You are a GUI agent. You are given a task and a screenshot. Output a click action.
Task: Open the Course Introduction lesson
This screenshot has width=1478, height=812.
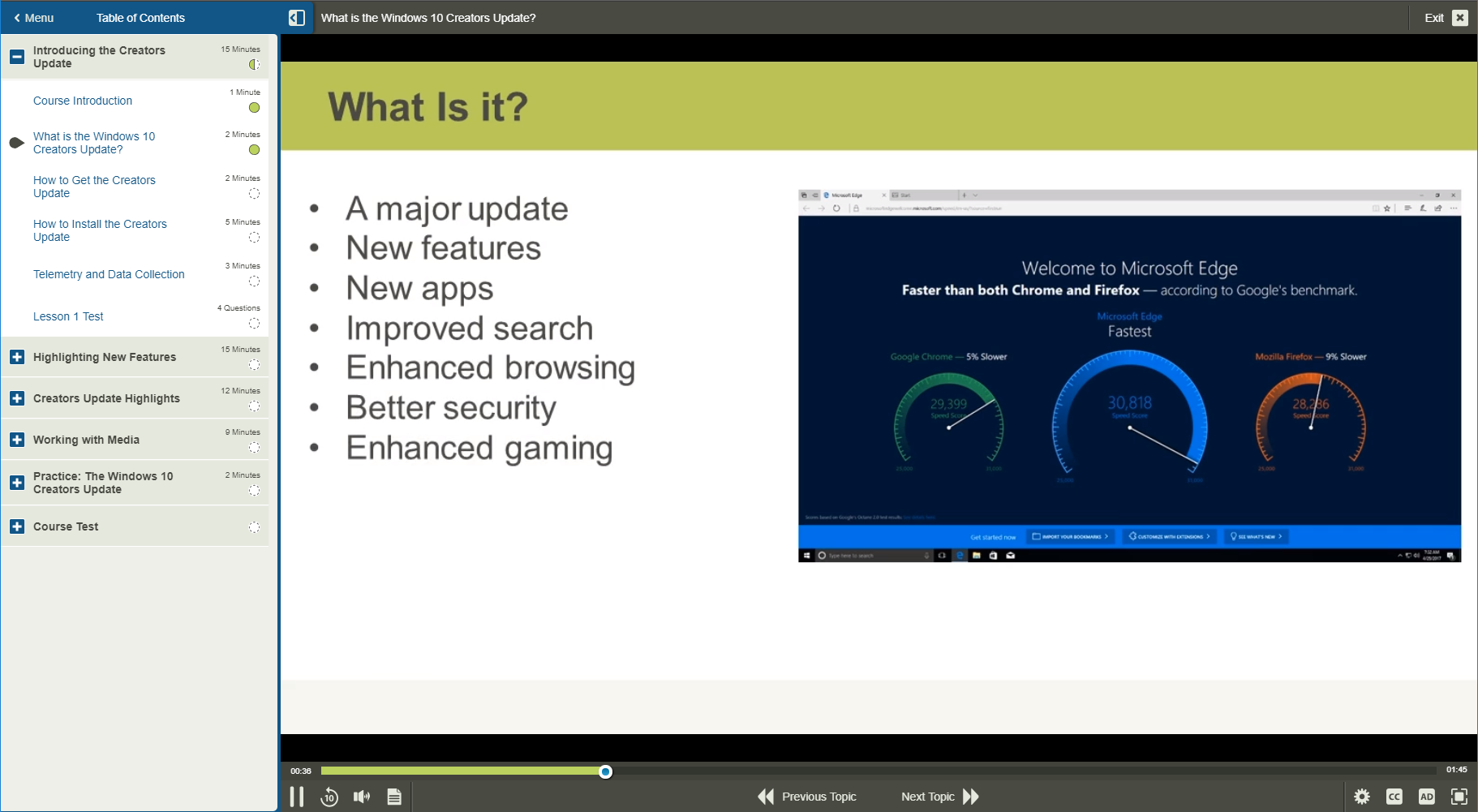82,101
